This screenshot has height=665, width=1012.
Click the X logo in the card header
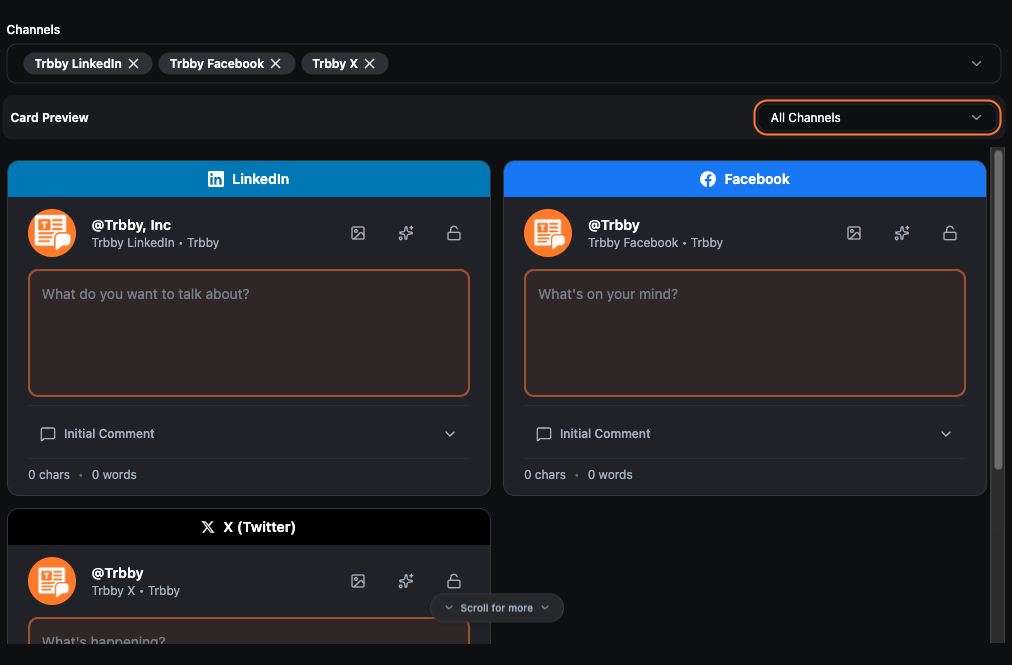(x=208, y=527)
